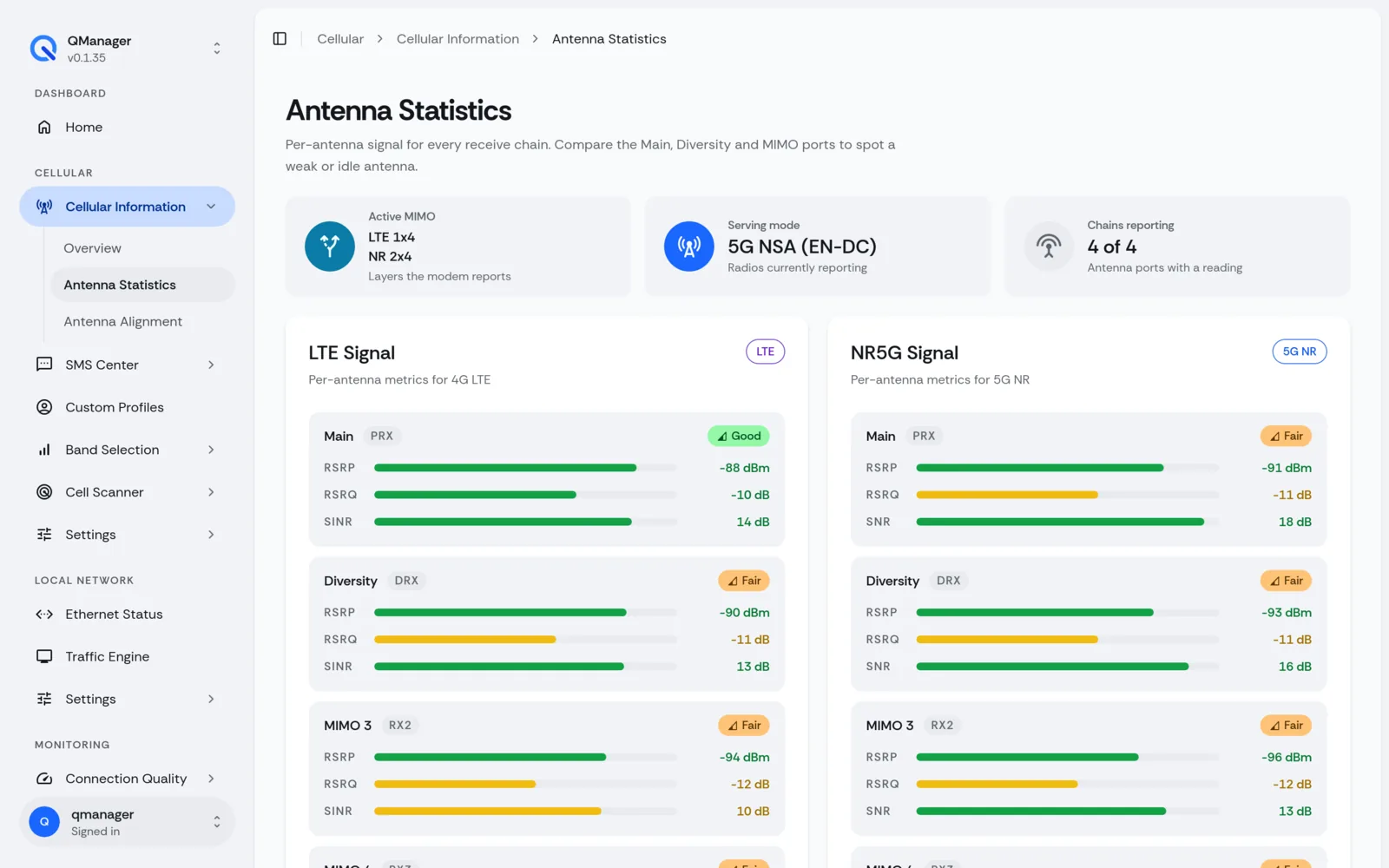The width and height of the screenshot is (1389, 868).
Task: Click the Fair badge on NR5G Diversity
Action: coord(1286,581)
